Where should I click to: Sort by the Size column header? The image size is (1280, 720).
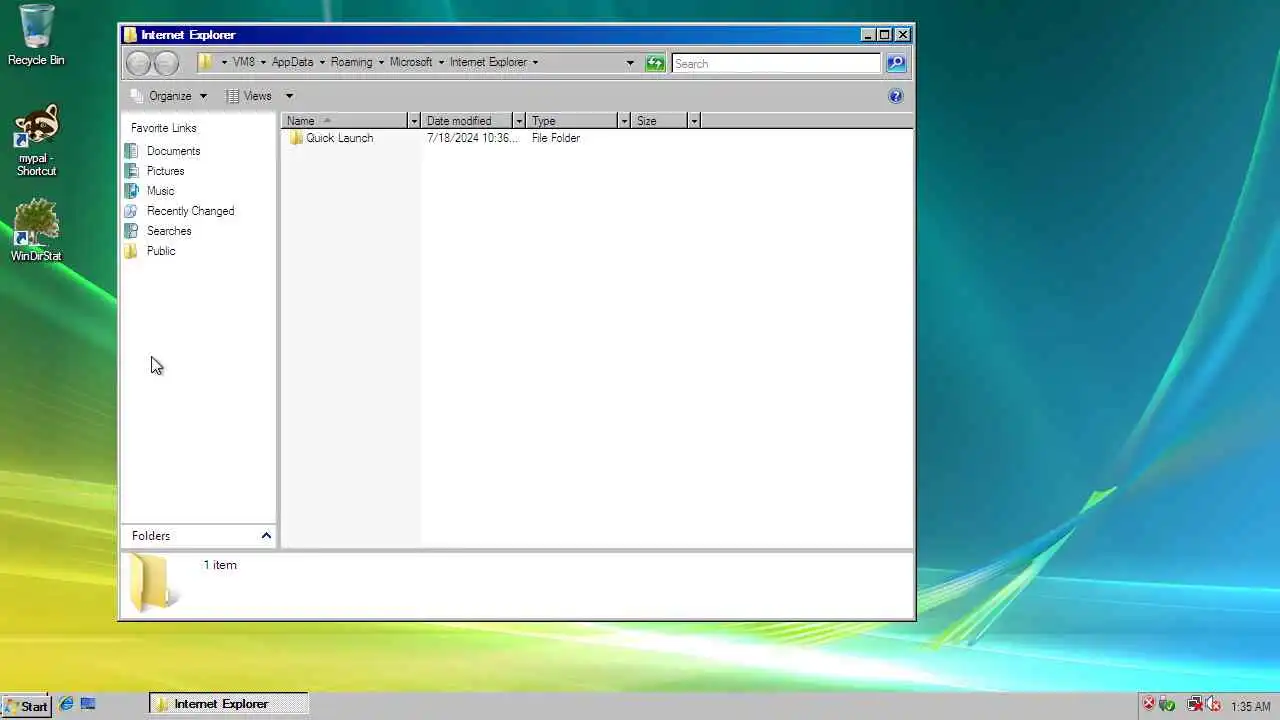[x=659, y=121]
